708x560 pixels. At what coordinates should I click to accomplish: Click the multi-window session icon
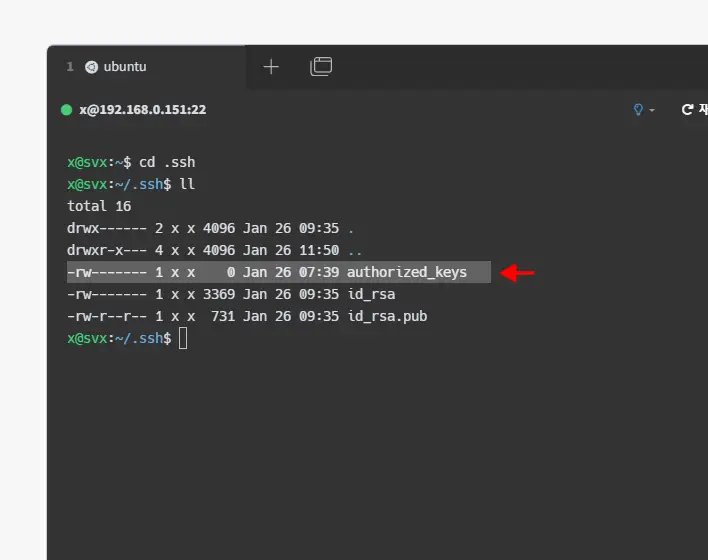tap(321, 67)
